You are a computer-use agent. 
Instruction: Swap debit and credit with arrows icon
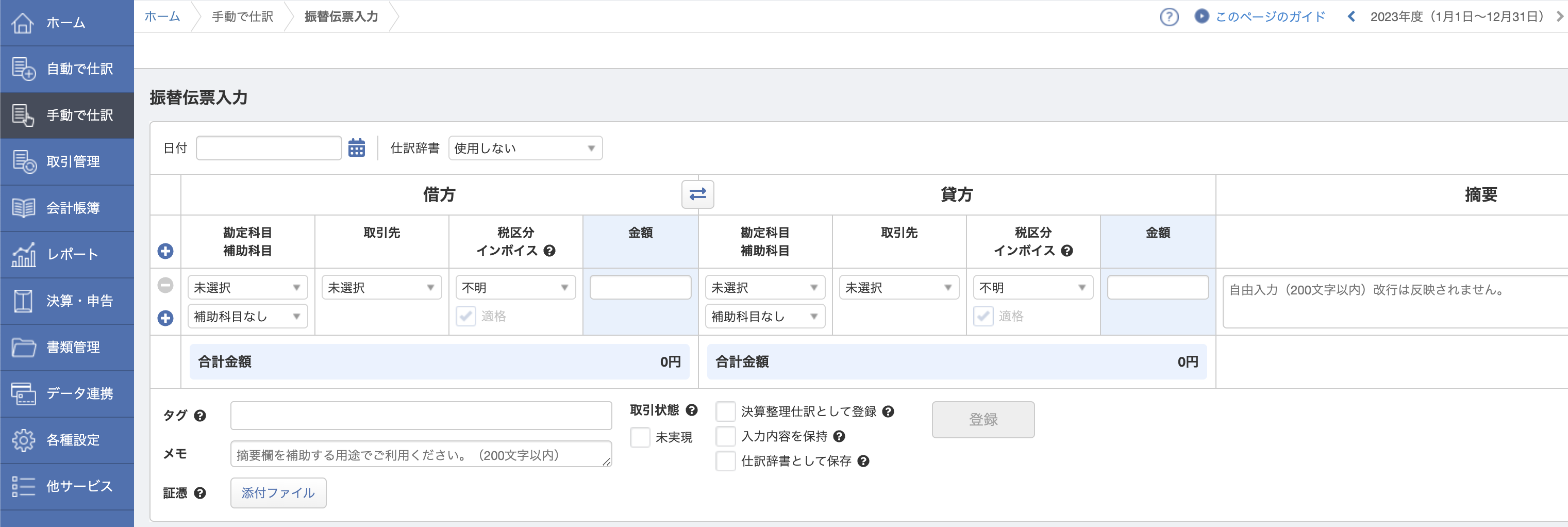click(x=697, y=194)
